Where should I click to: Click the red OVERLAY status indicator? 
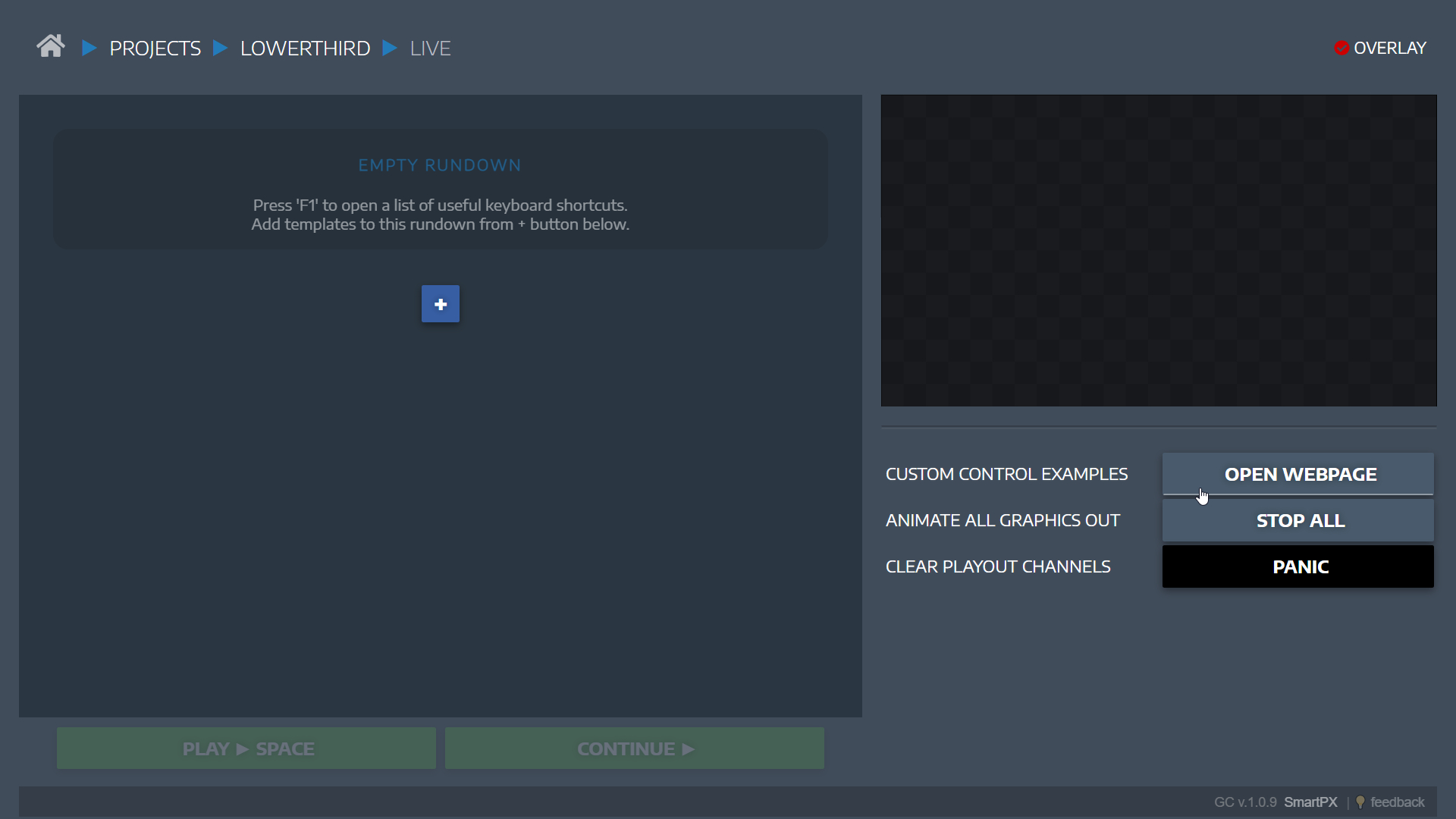[1341, 47]
